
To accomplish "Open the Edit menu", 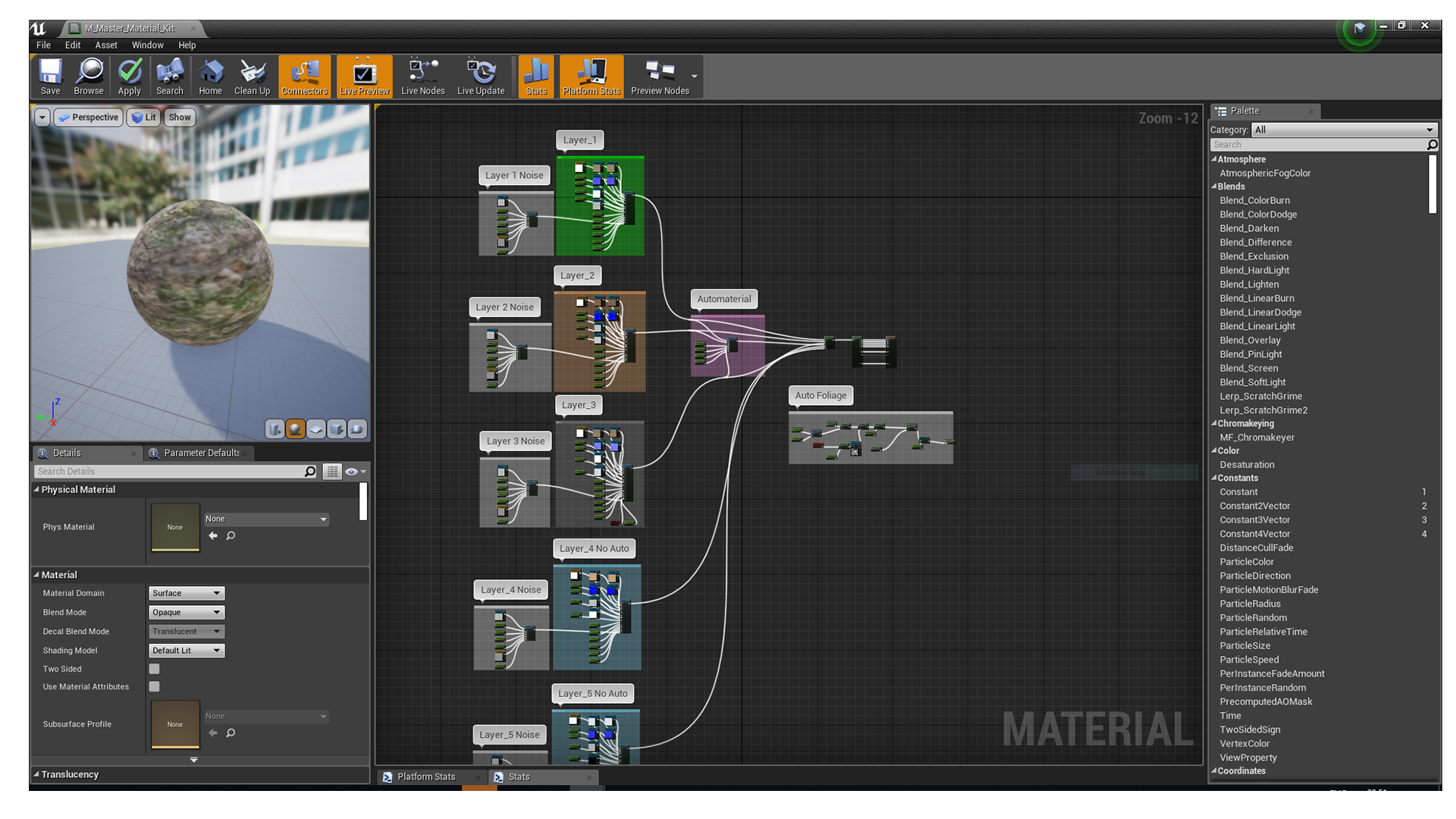I will 73,45.
